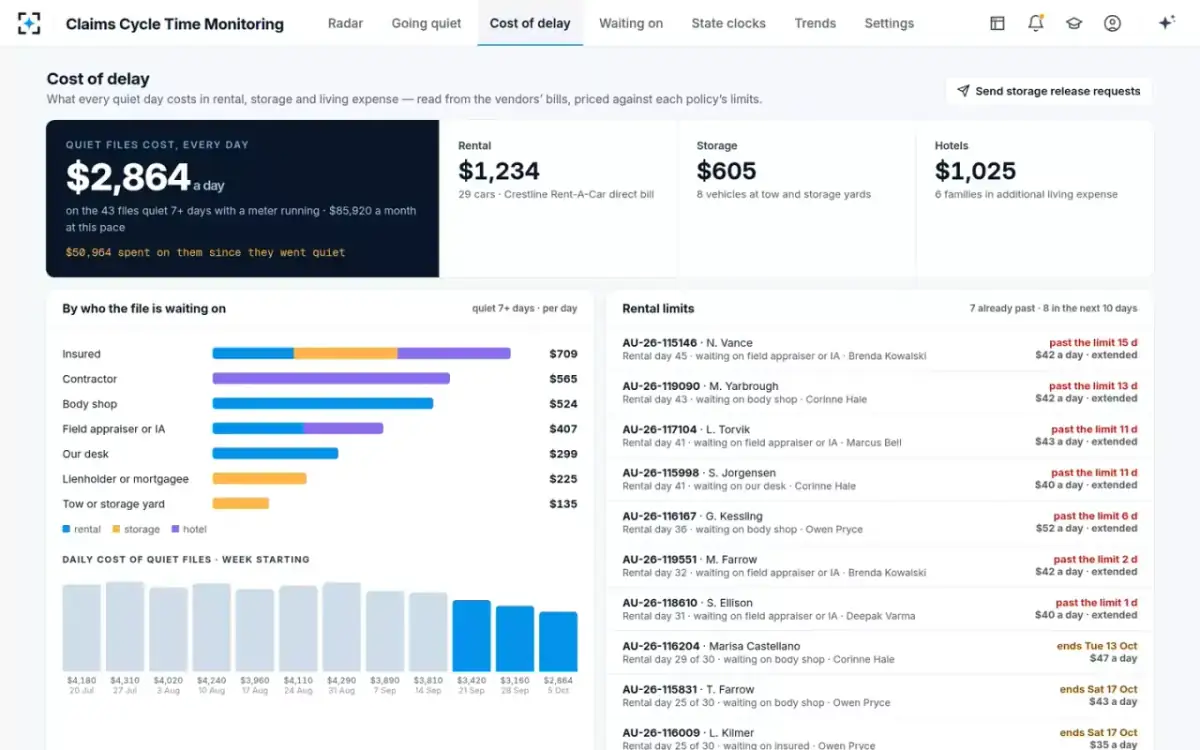
Task: Go to the Waiting on tab
Action: tap(631, 23)
